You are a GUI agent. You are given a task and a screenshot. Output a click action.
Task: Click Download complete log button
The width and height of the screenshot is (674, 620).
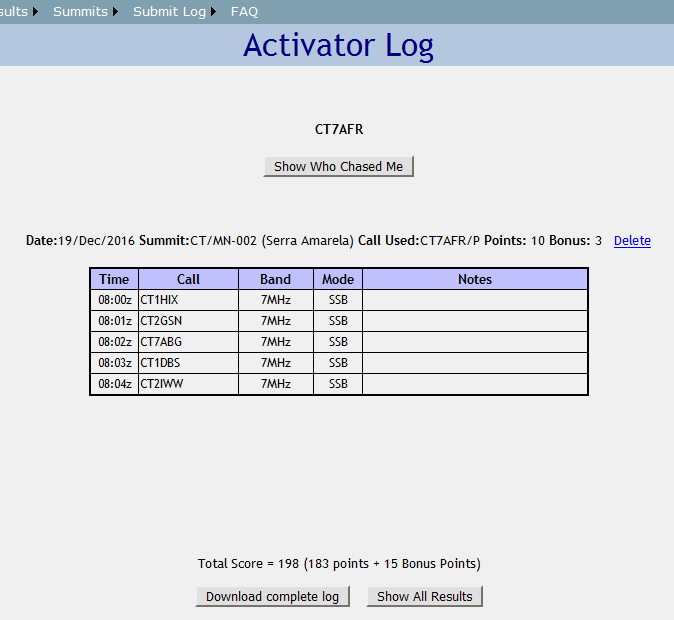273,596
